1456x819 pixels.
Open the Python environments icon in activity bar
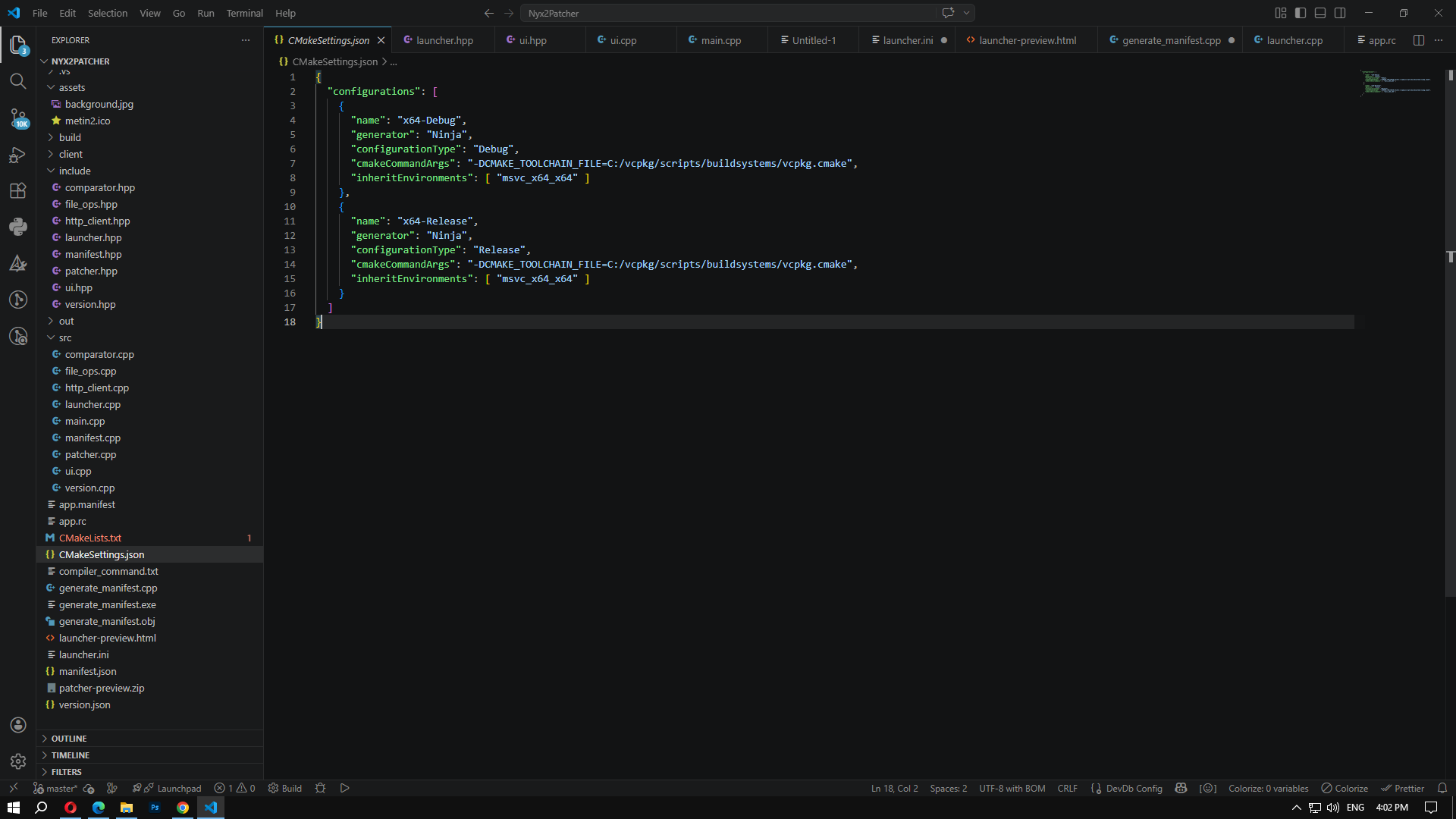[x=18, y=227]
